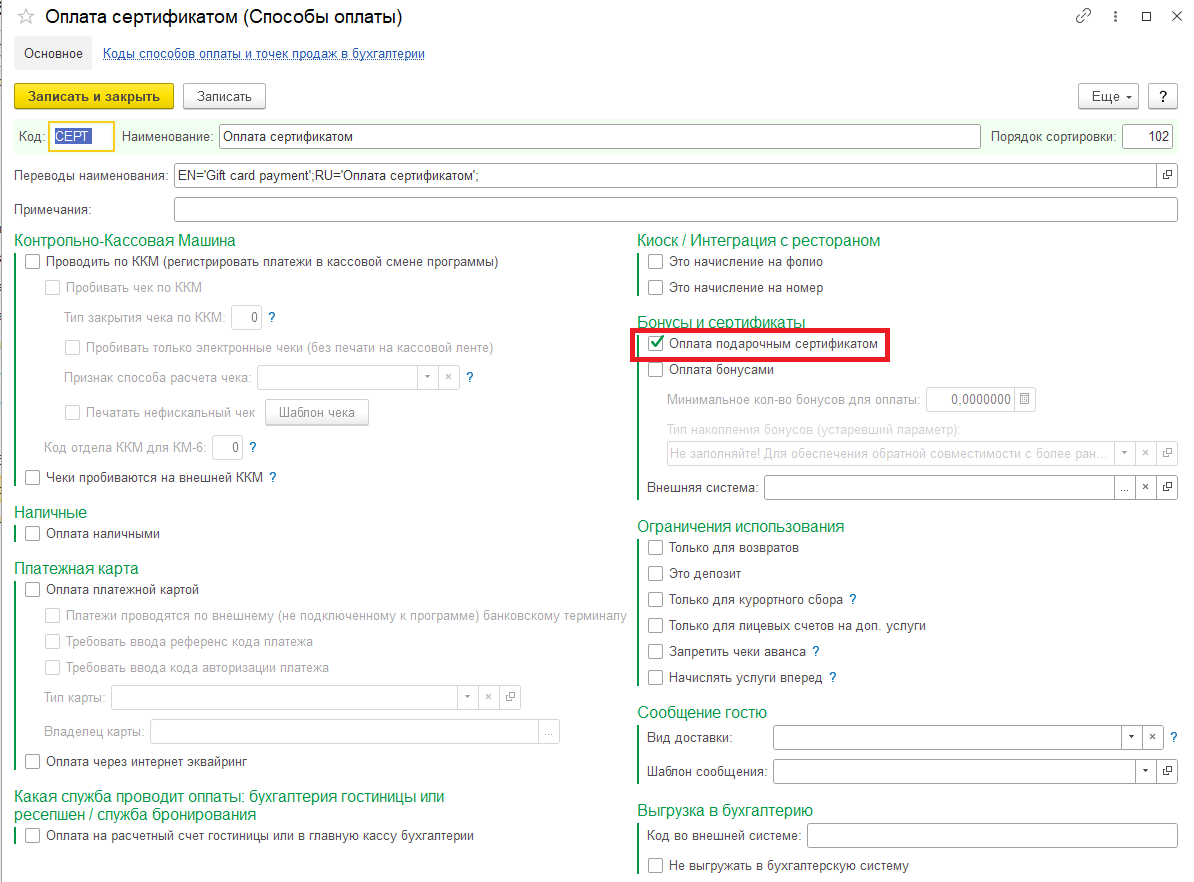The image size is (1194, 882).
Task: Check Оплата наличными
Action: pyautogui.click(x=33, y=534)
